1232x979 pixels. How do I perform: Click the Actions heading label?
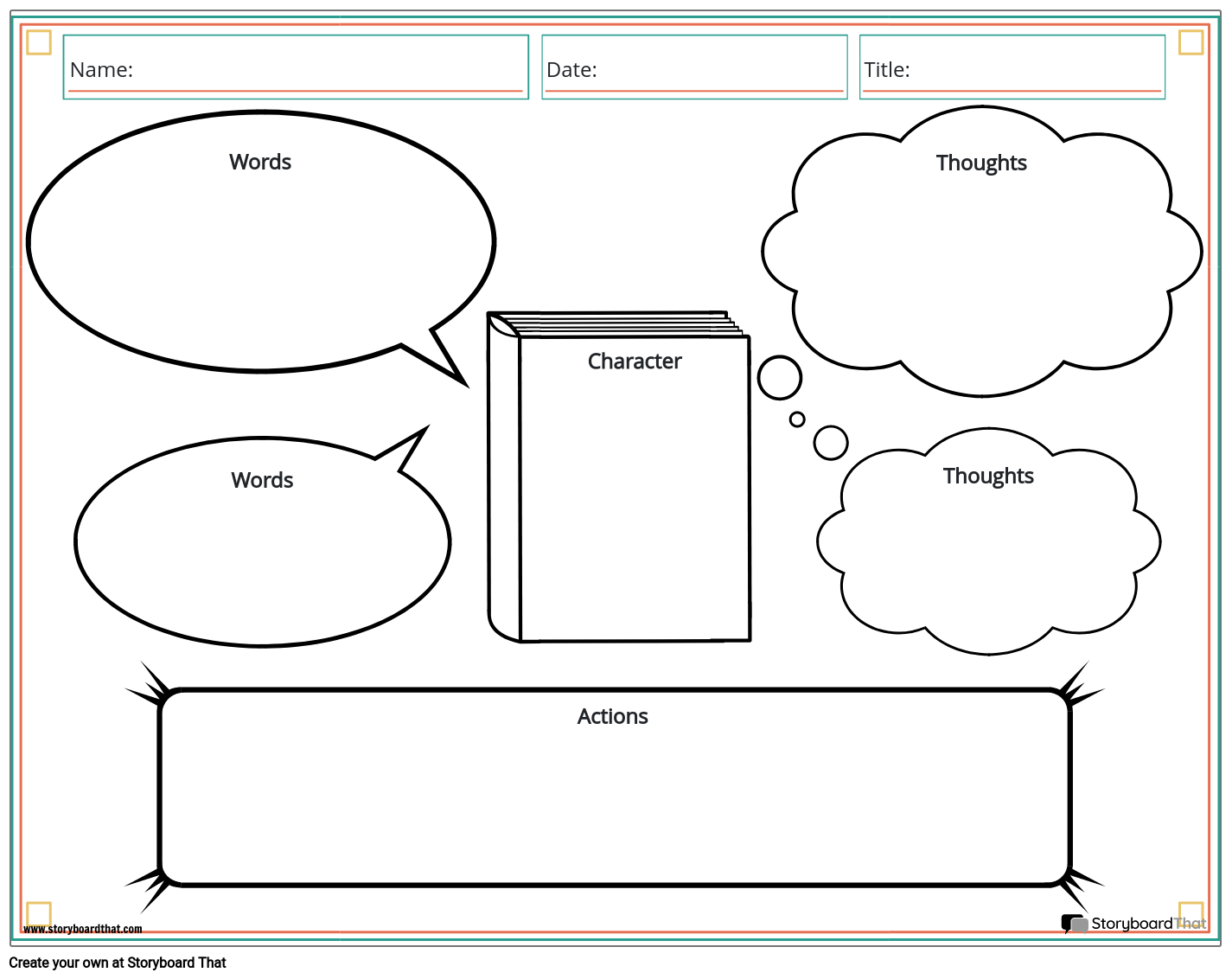[612, 716]
